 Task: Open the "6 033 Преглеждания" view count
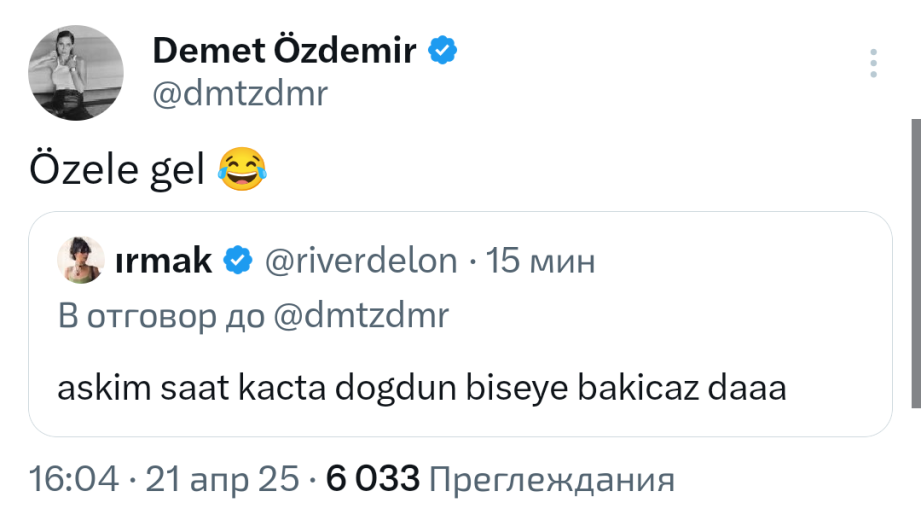pyautogui.click(x=500, y=479)
